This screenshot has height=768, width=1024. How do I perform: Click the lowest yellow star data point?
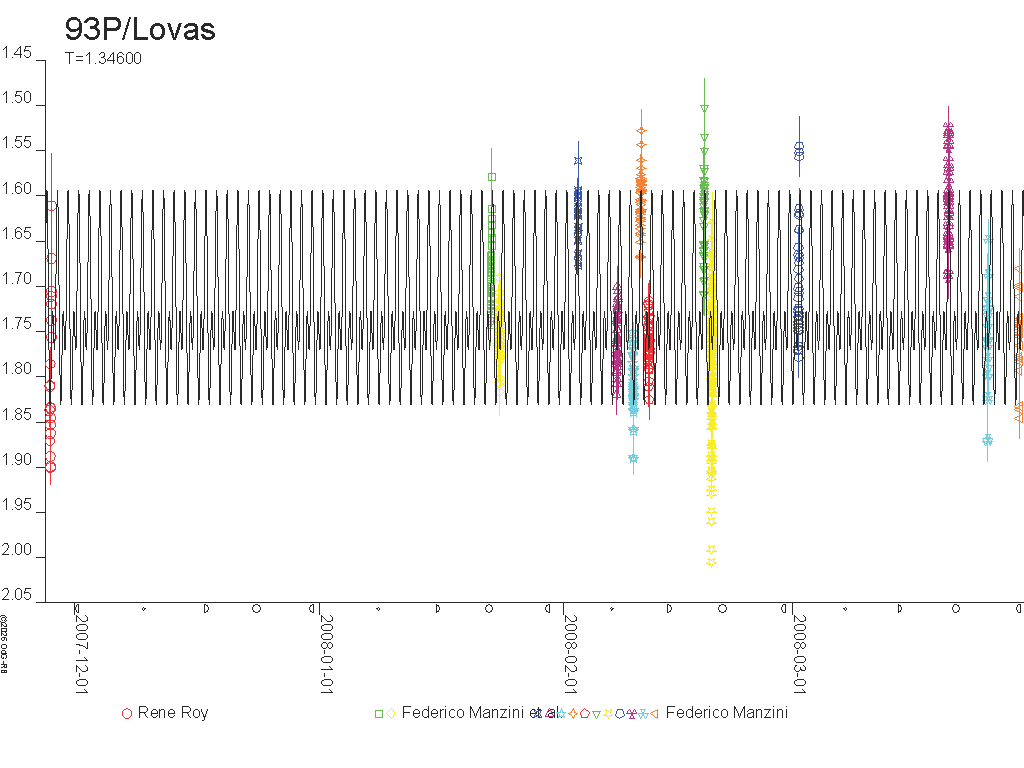711,562
